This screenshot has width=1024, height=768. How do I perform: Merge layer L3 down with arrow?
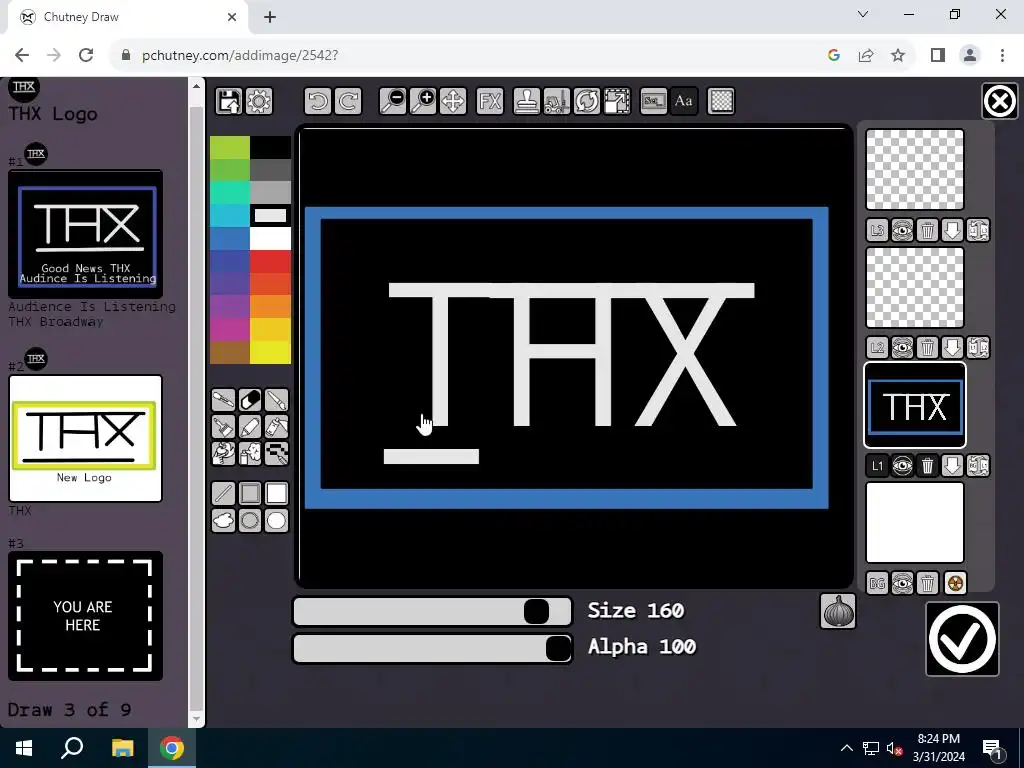(x=952, y=231)
